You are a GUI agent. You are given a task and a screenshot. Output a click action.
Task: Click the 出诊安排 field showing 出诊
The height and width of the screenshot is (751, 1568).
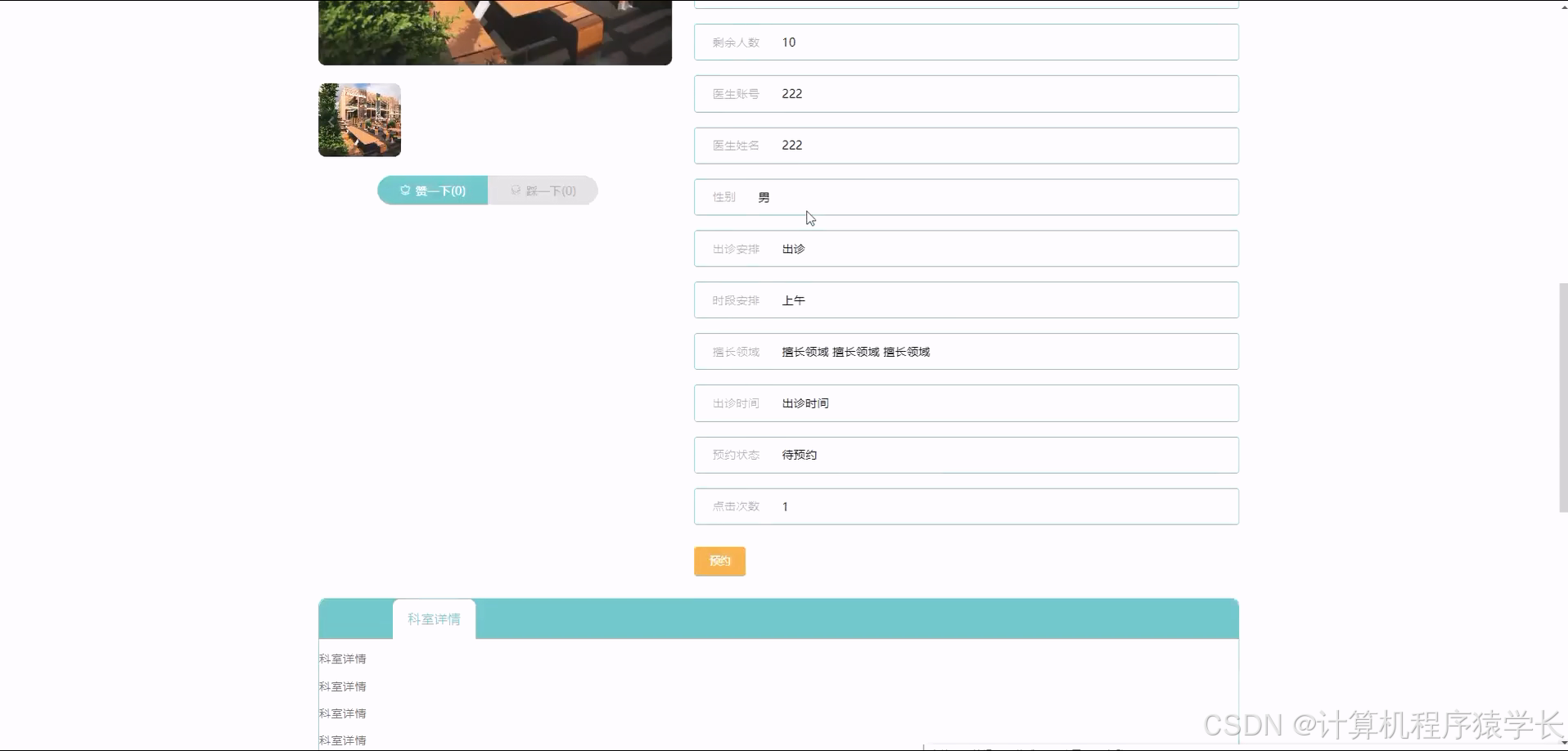tap(966, 248)
